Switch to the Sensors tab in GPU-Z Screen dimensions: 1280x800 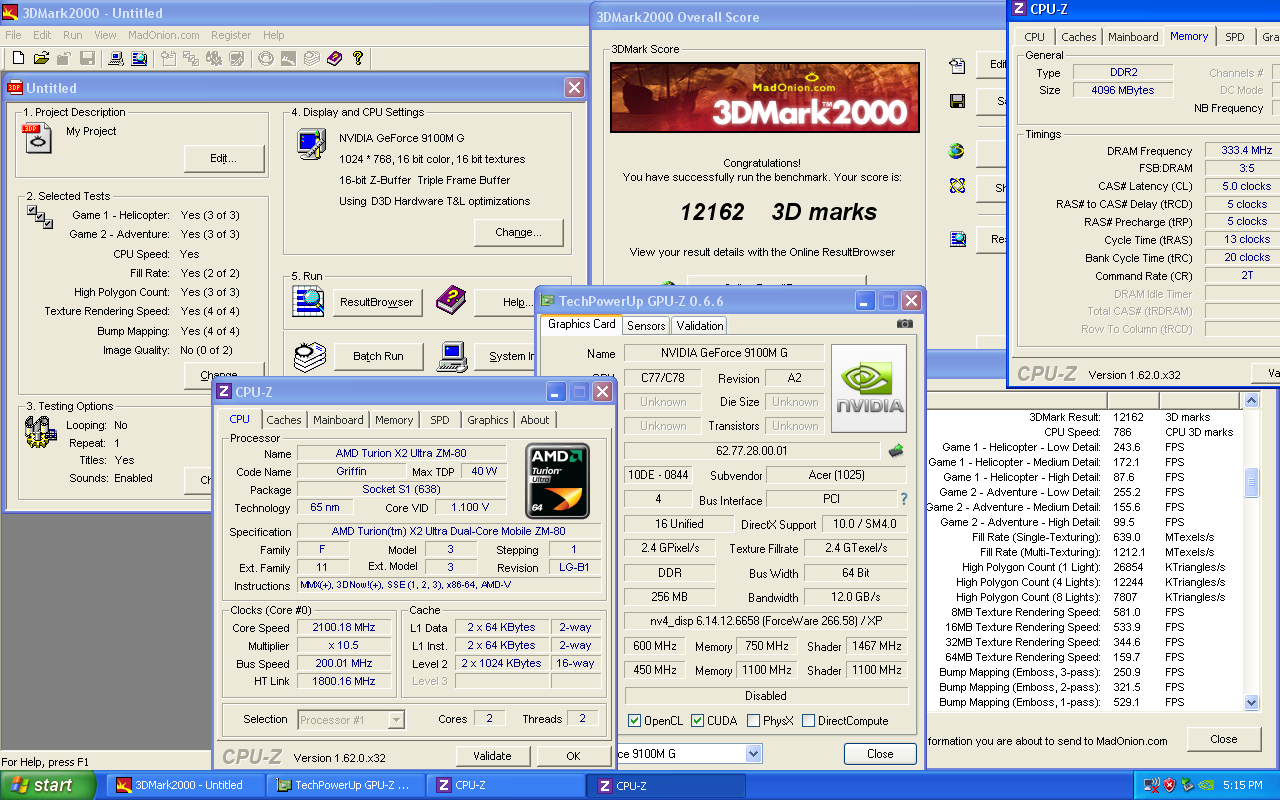646,325
